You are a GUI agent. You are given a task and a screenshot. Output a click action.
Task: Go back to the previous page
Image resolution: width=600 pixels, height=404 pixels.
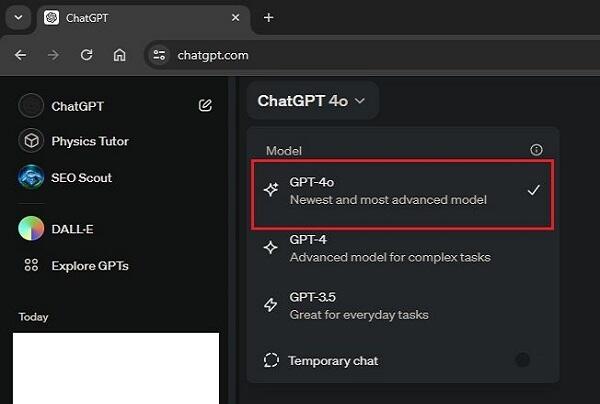coord(21,55)
